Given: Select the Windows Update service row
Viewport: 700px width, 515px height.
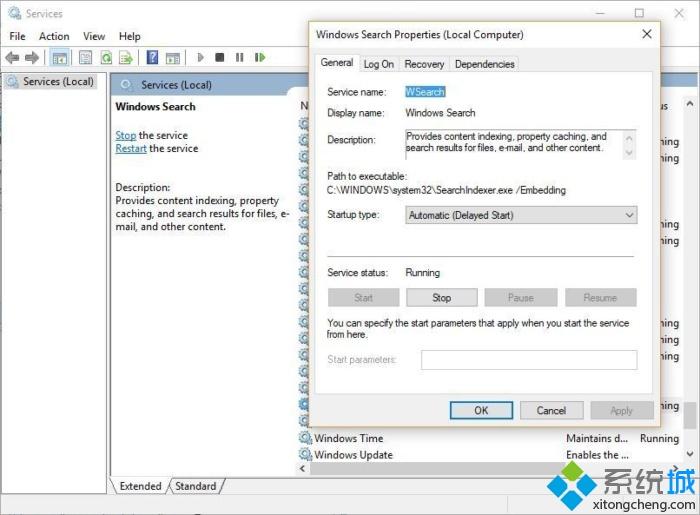Looking at the screenshot, I should (489, 455).
